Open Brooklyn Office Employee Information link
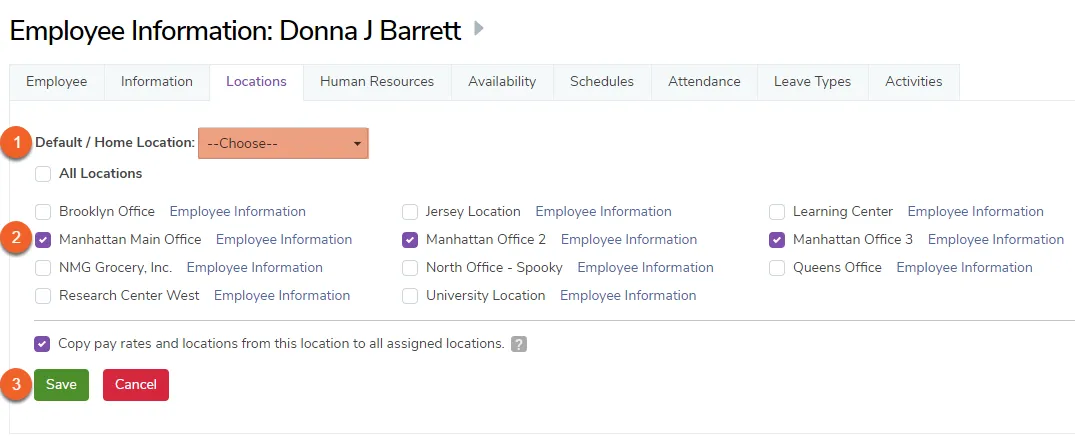This screenshot has width=1075, height=444. click(238, 212)
